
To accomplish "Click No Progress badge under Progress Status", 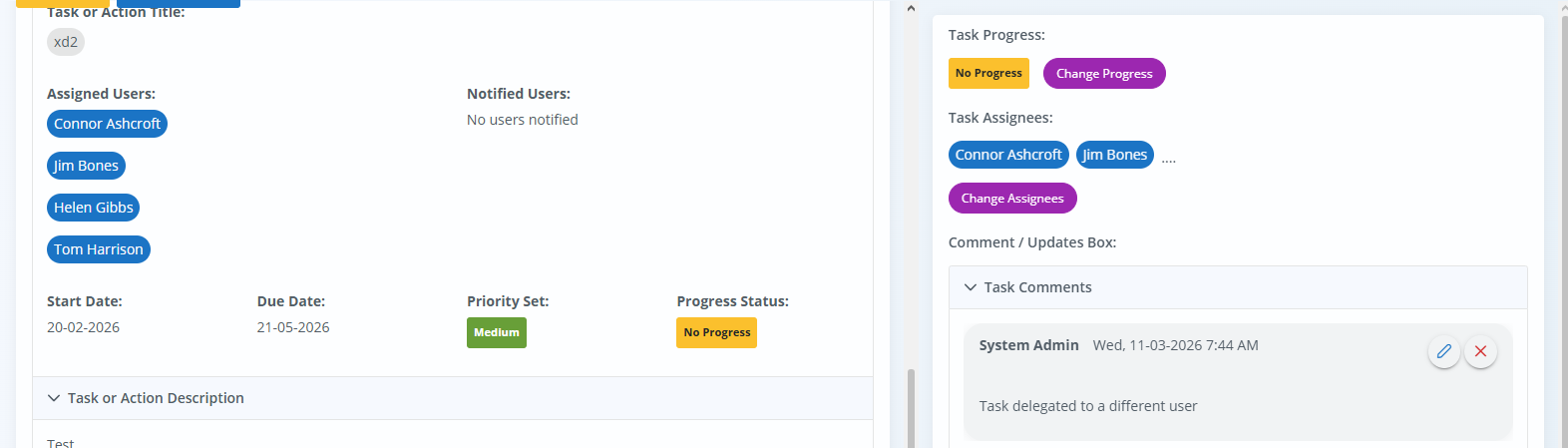I will click(716, 332).
